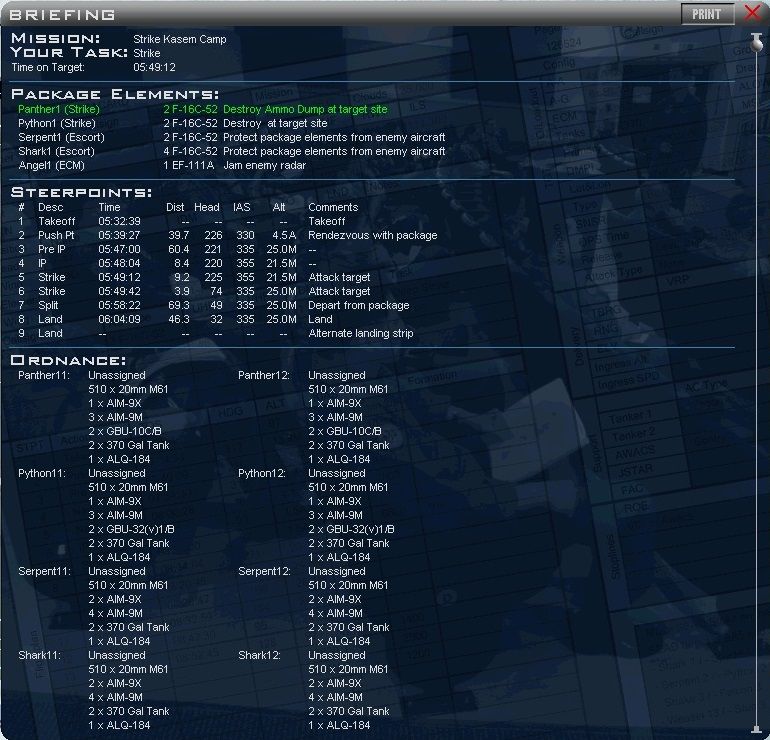Click landing time 06:04:09
The image size is (770, 740).
click(119, 319)
